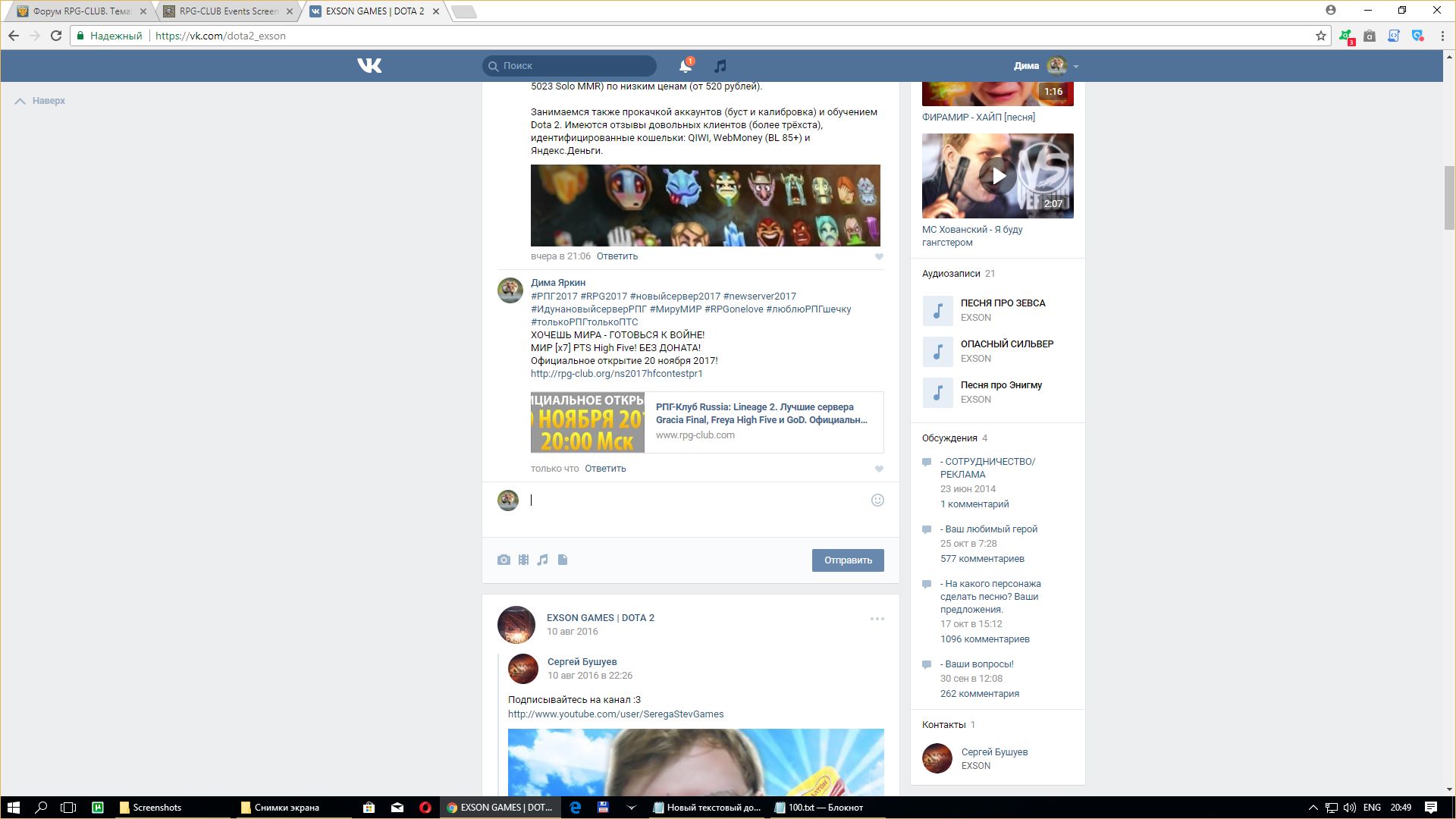Like Дима Яркин's comment
Image resolution: width=1456 pixels, height=819 pixels.
click(x=879, y=469)
